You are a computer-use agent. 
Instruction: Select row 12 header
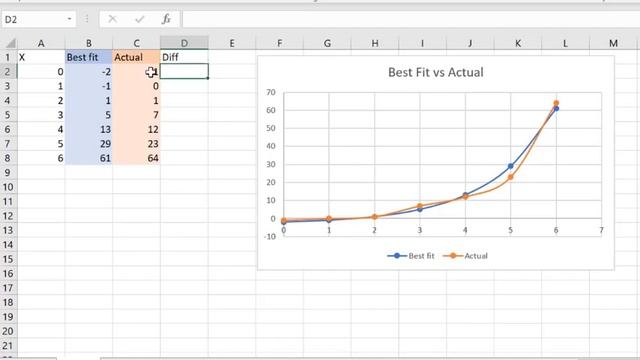pyautogui.click(x=8, y=216)
